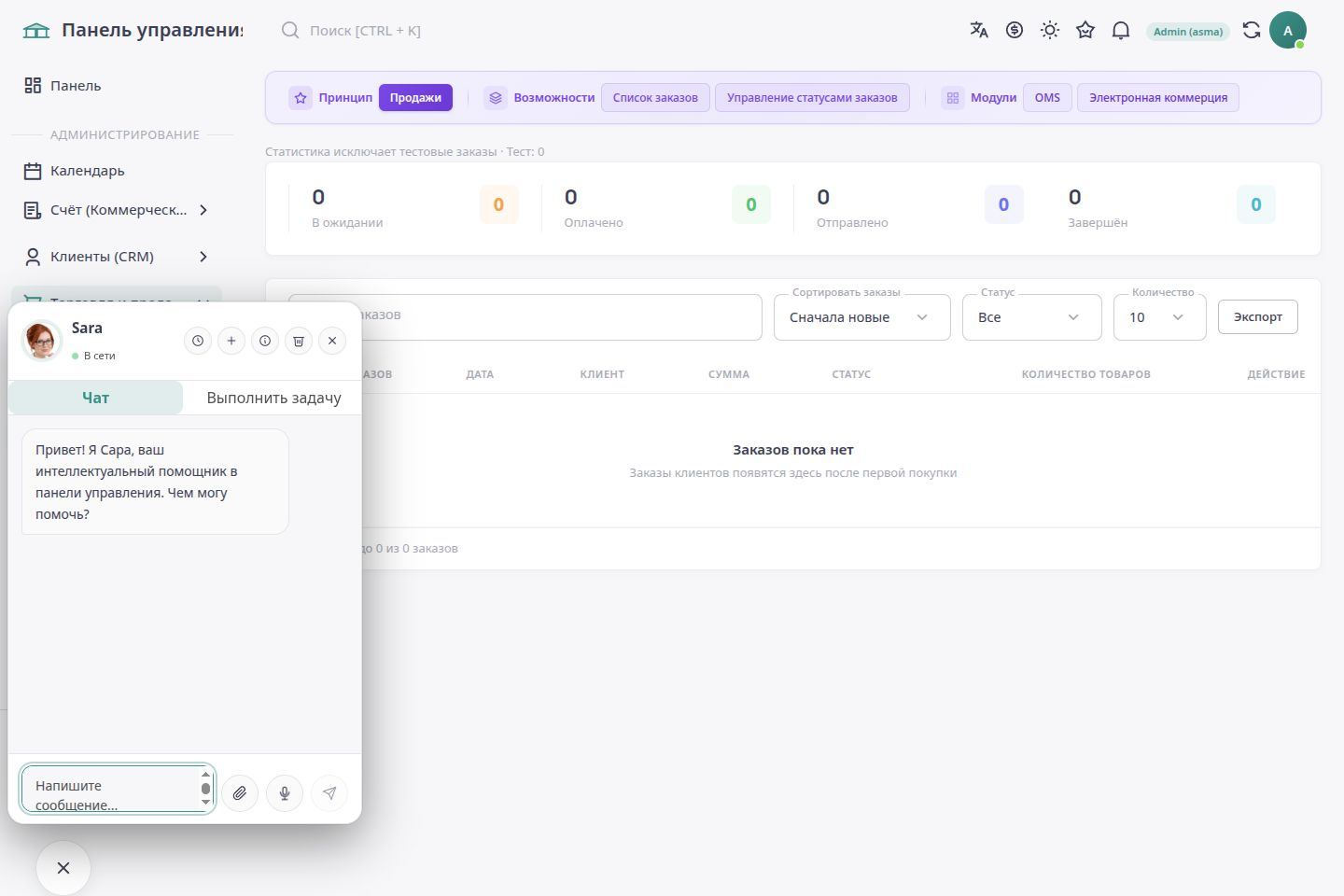The height and width of the screenshot is (896, 1344).
Task: Start a new chat with plus icon
Action: click(231, 341)
